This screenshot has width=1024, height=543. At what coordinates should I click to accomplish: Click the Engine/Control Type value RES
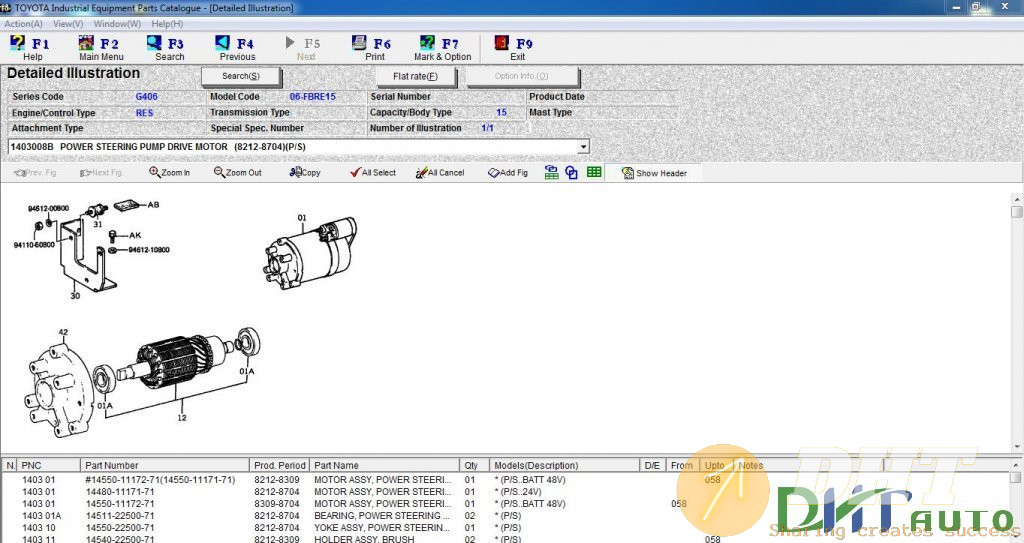[144, 113]
